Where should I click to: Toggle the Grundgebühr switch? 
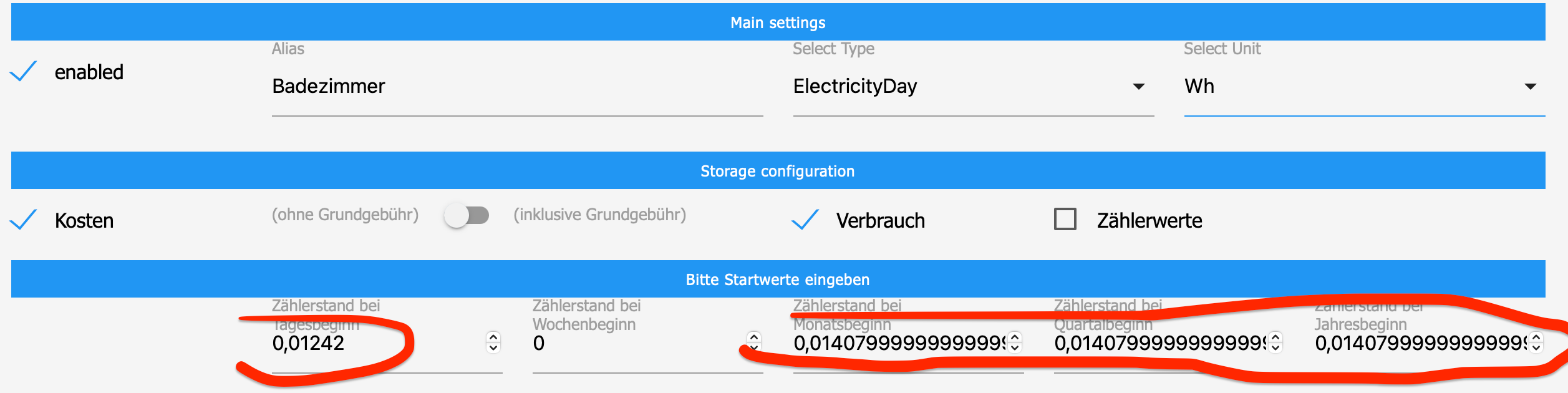(x=467, y=216)
